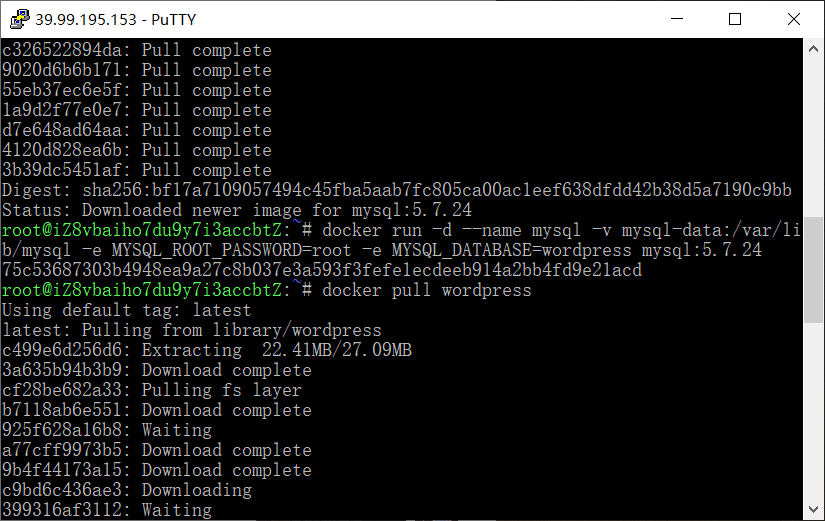825x521 pixels.
Task: Click the line a77cff9973b5: Download complete
Action: point(157,450)
